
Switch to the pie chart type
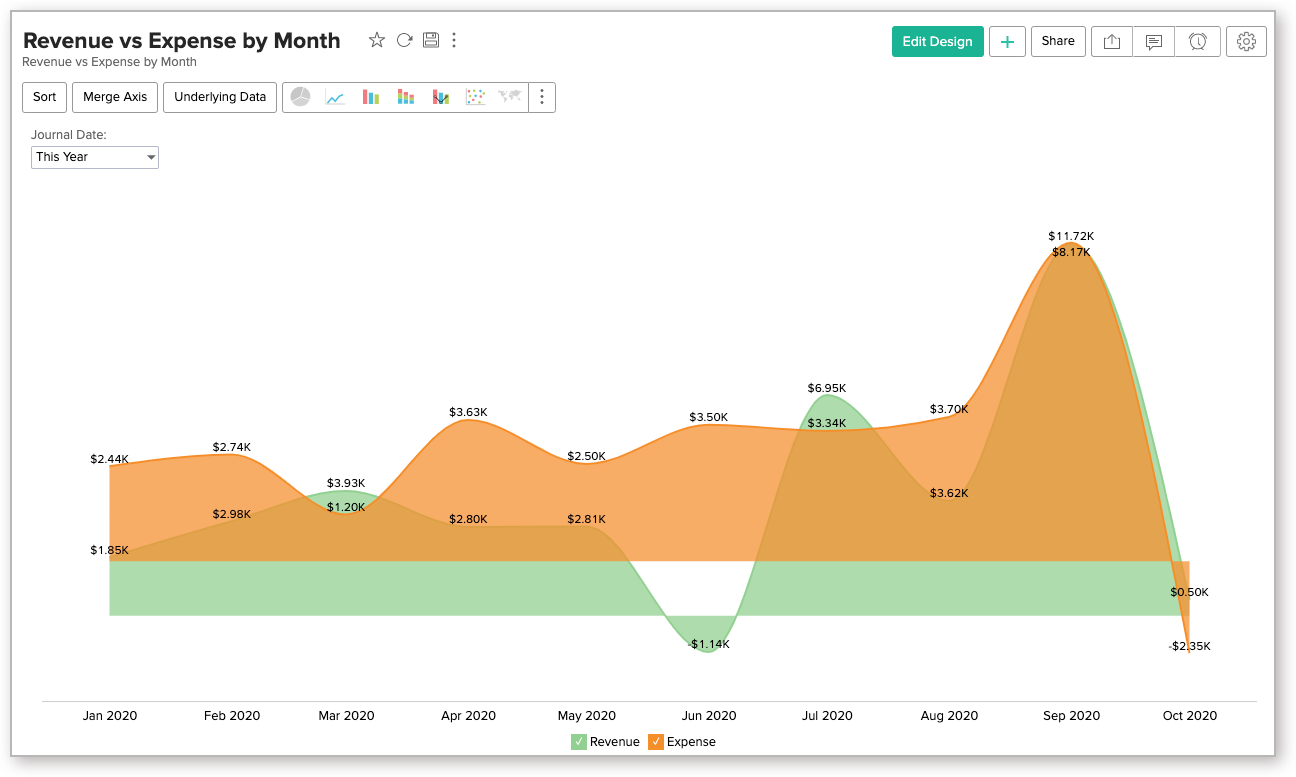coord(301,97)
